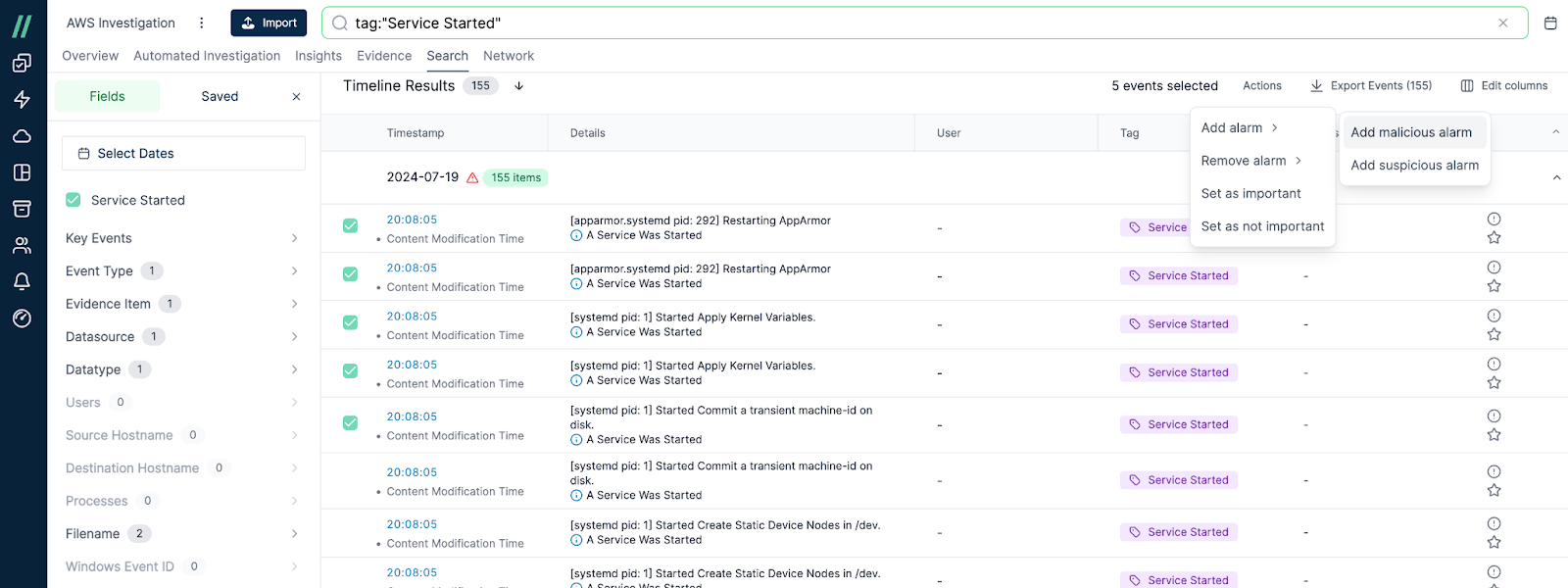Switch to the Saved panel tab
Screen dimensions: 1568x588
point(220,96)
